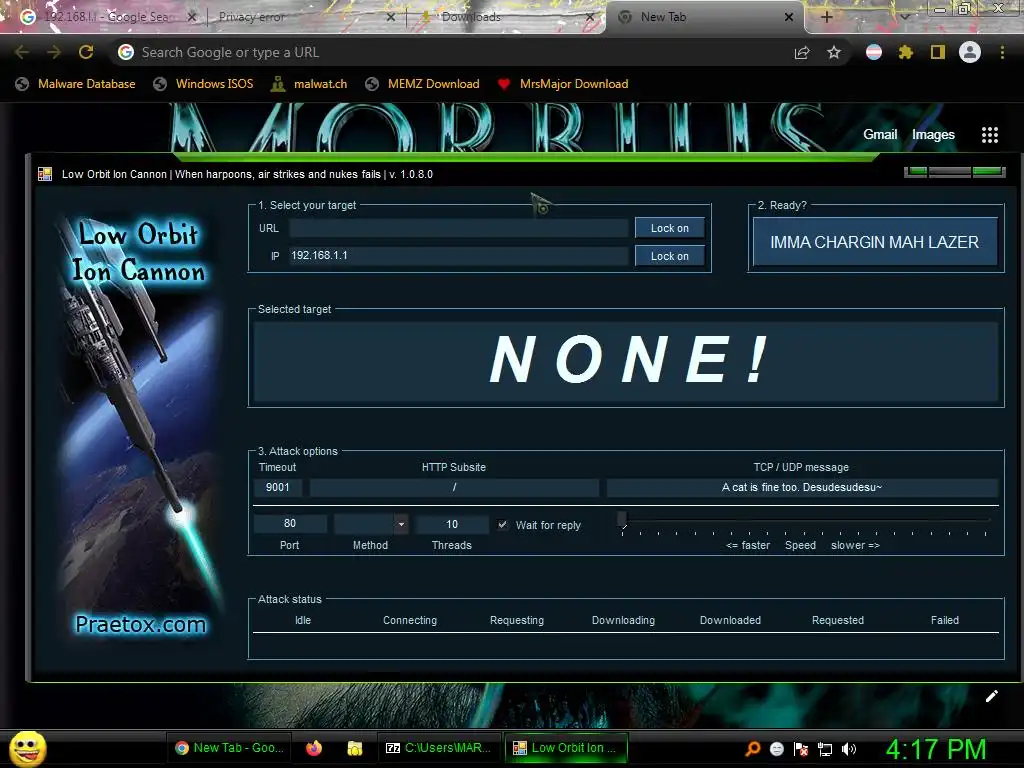Click the Timeout field showing 9001
The height and width of the screenshot is (768, 1024).
coord(278,487)
